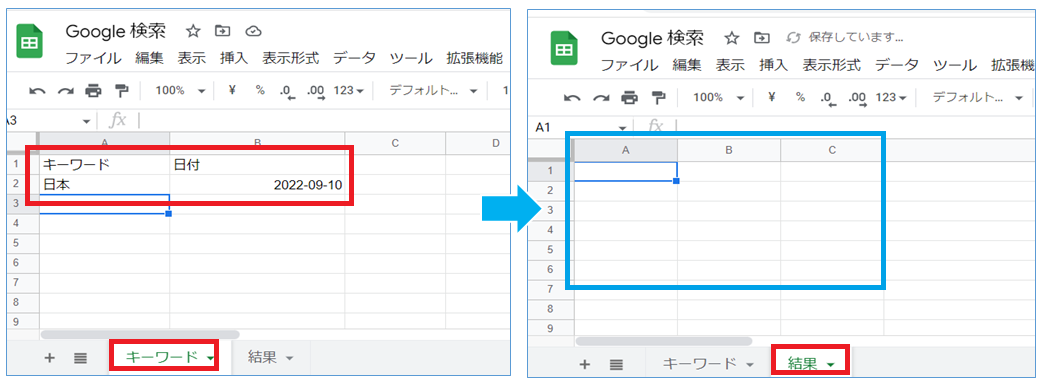The height and width of the screenshot is (391, 1057).
Task: Open the デフォルト font dropdown in the right window
Action: 977,97
